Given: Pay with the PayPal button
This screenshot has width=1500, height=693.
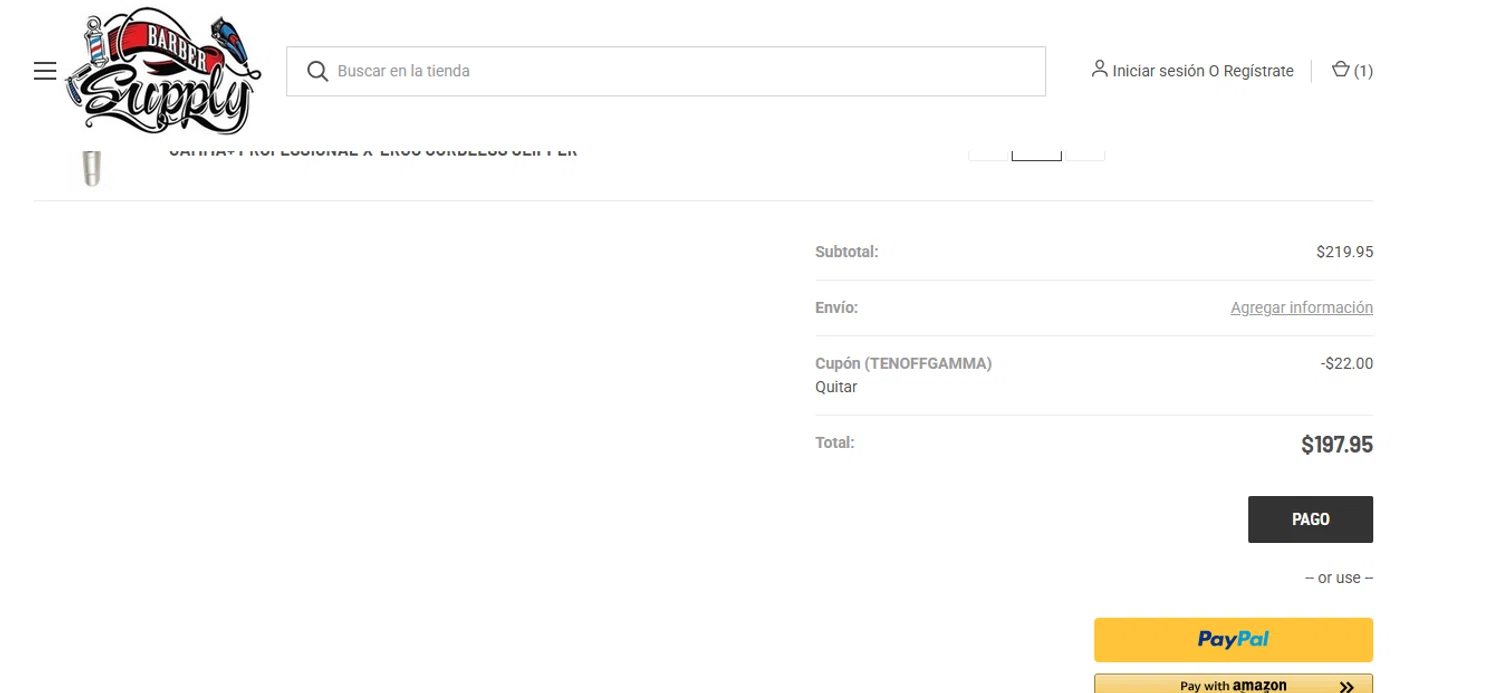Looking at the screenshot, I should [1233, 640].
